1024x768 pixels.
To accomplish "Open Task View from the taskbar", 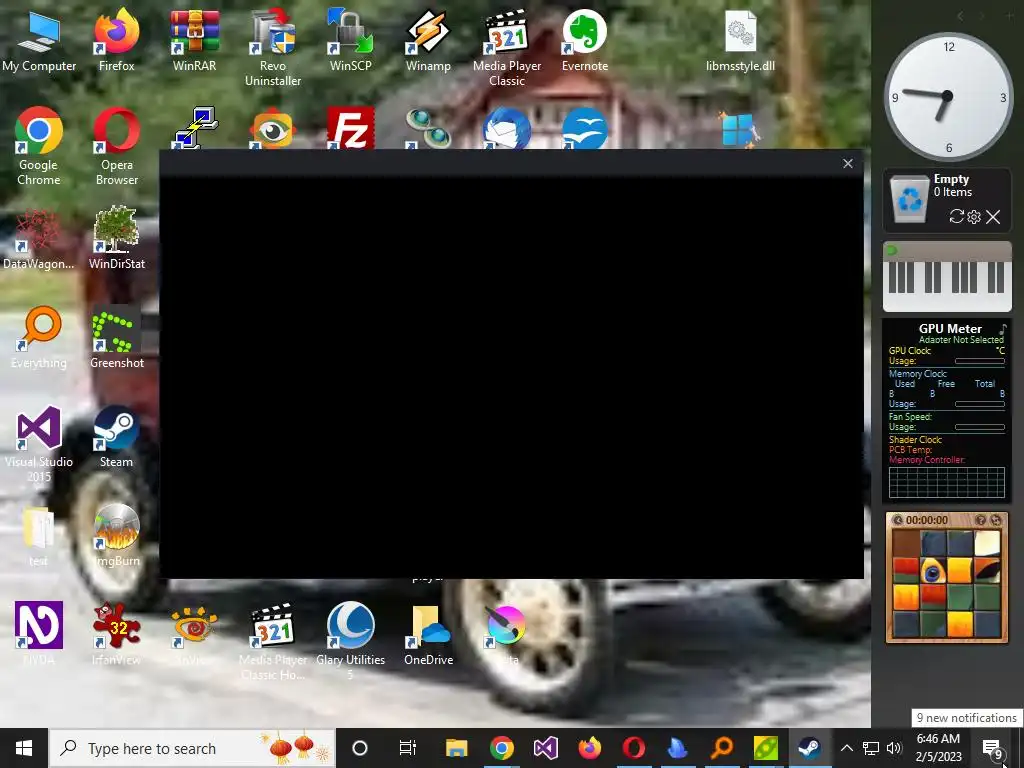I will coord(408,748).
